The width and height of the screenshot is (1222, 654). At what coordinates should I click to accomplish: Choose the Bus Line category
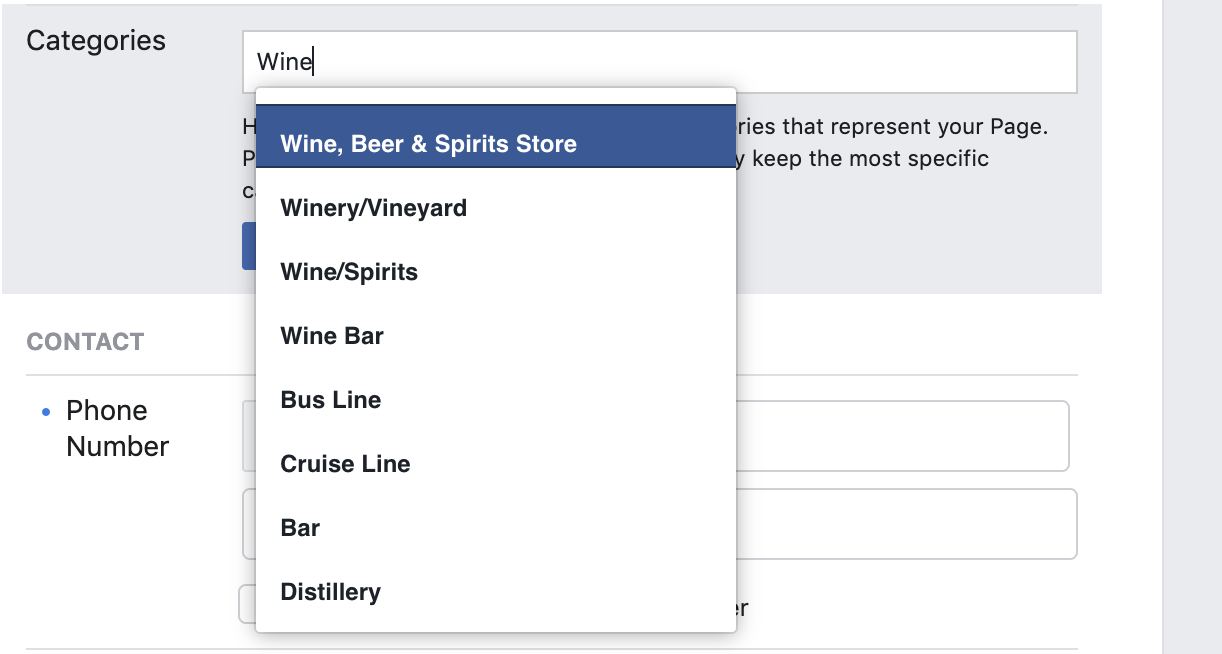pyautogui.click(x=496, y=400)
